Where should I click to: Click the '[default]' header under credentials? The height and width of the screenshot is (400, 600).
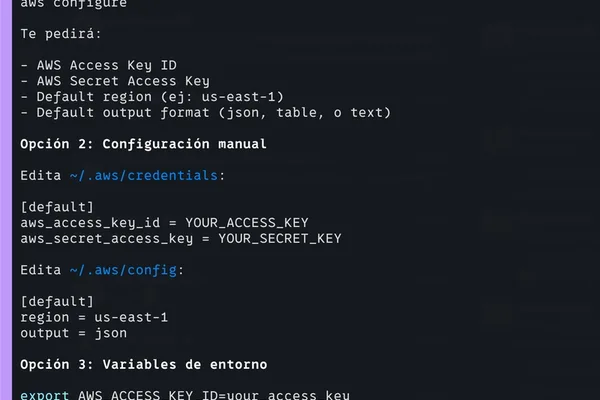tap(57, 207)
